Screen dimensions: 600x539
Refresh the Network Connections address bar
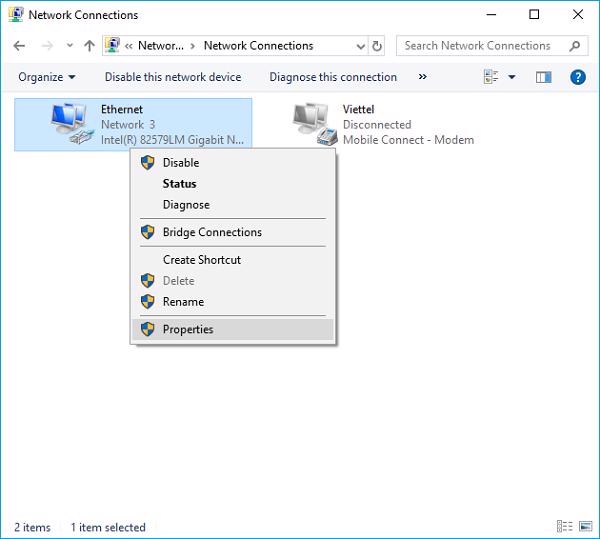[377, 46]
